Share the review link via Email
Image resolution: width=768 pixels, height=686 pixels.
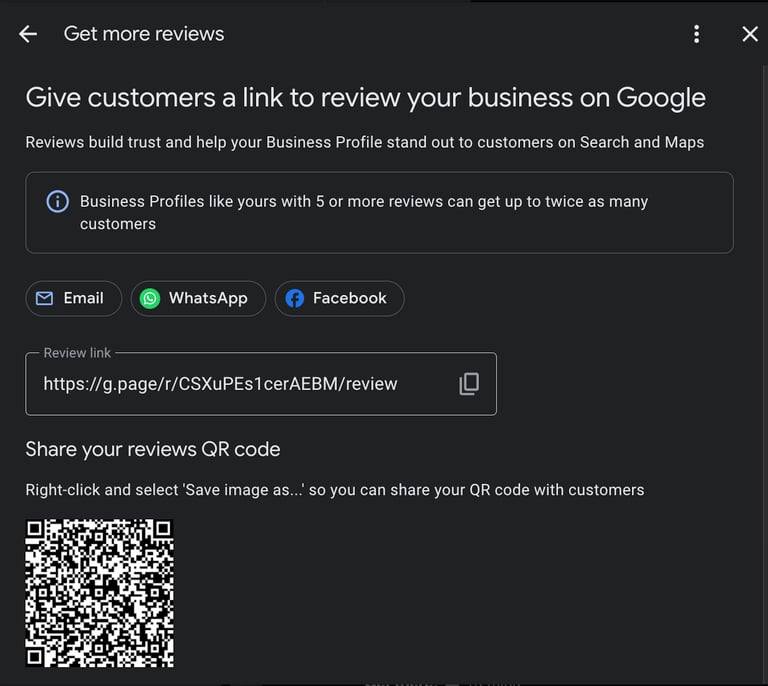pos(73,298)
